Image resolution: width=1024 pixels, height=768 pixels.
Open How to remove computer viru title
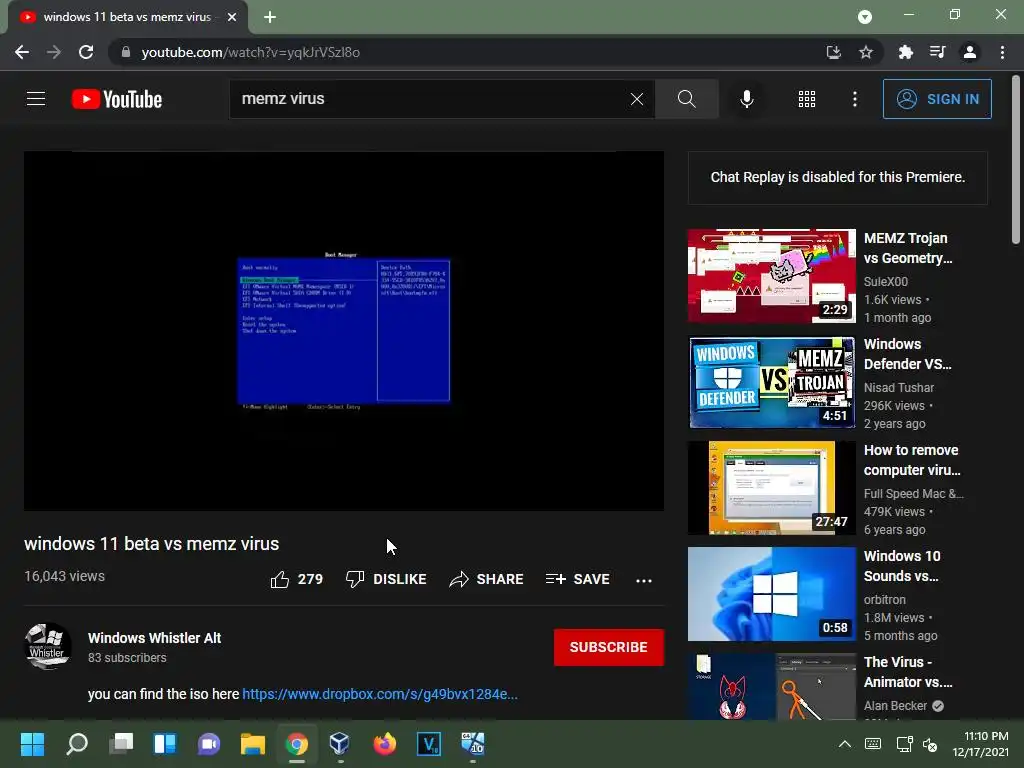coord(912,460)
